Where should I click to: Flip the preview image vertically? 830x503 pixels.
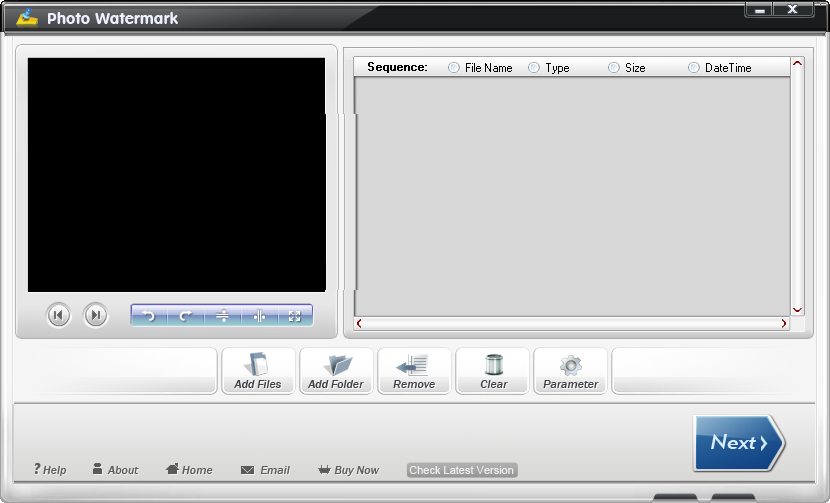[x=222, y=316]
